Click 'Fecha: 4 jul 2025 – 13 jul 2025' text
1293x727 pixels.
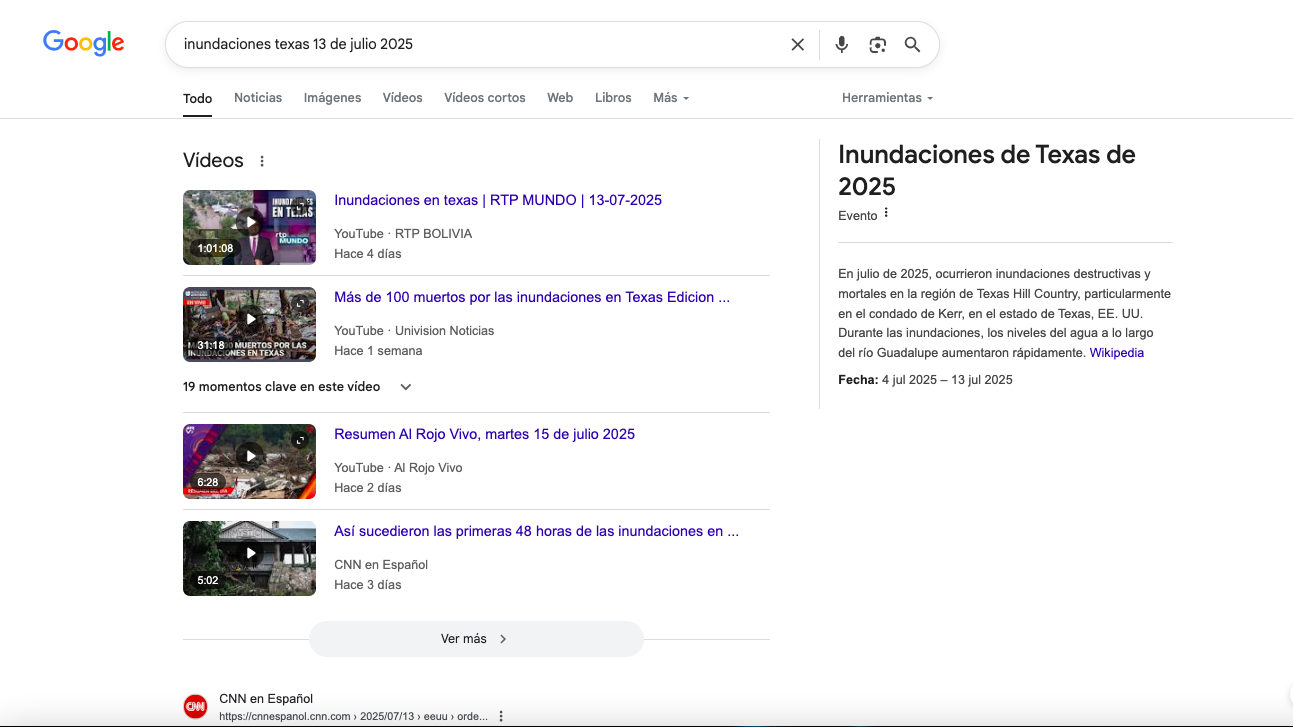pyautogui.click(x=925, y=380)
